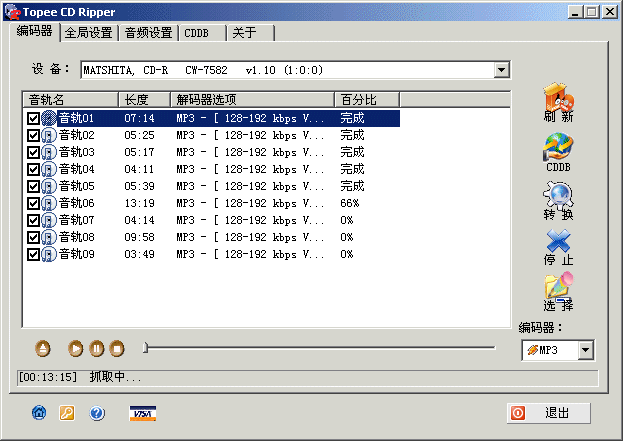This screenshot has height=441, width=623.
Task: Minimize the Topee CD Ripper window
Action: coord(575,12)
